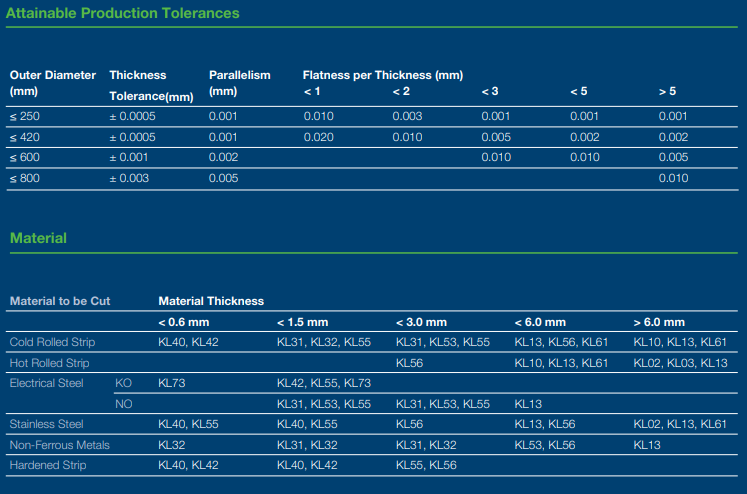
Task: Select the "Outer Diameter (mm)" column header
Action: [53, 83]
